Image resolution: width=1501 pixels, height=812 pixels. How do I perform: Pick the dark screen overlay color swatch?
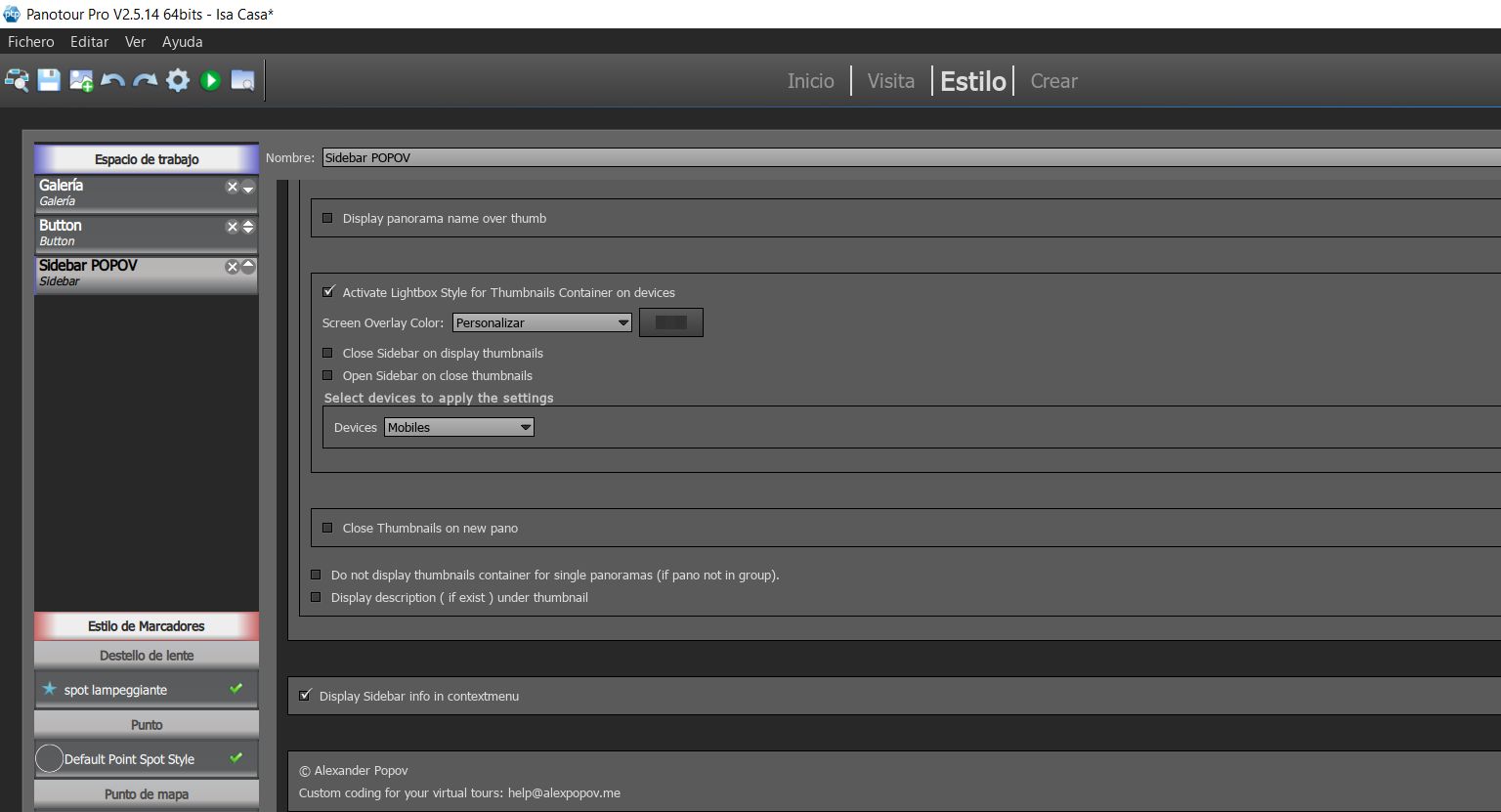(671, 323)
